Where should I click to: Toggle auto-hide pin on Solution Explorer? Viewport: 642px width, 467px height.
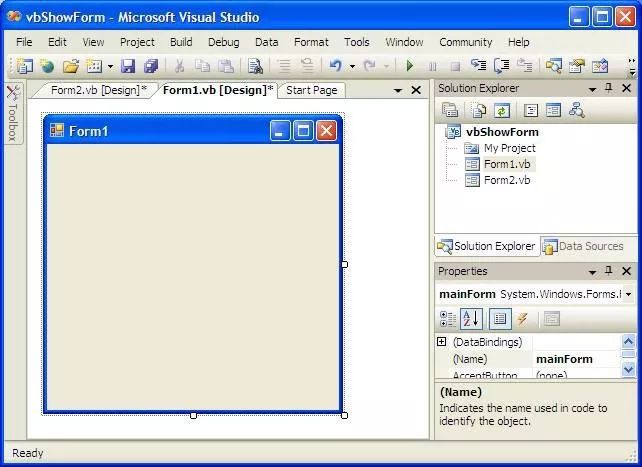coord(608,89)
